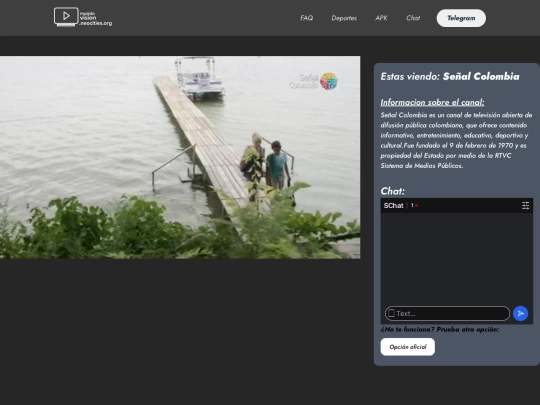The height and width of the screenshot is (405, 540).
Task: Click the Señal Colombia video player
Action: pos(180,157)
